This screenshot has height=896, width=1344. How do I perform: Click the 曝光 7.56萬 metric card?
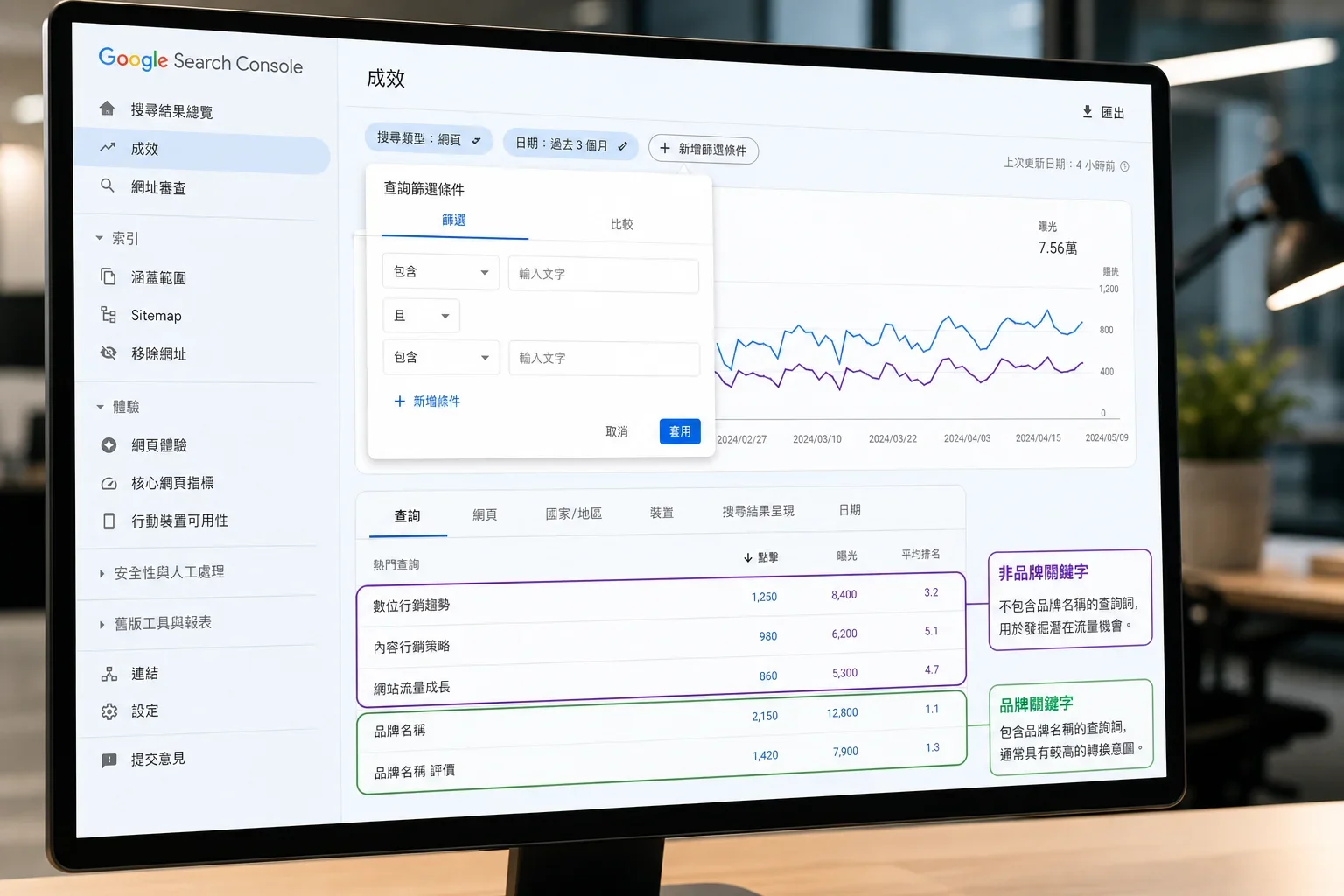(x=1057, y=238)
